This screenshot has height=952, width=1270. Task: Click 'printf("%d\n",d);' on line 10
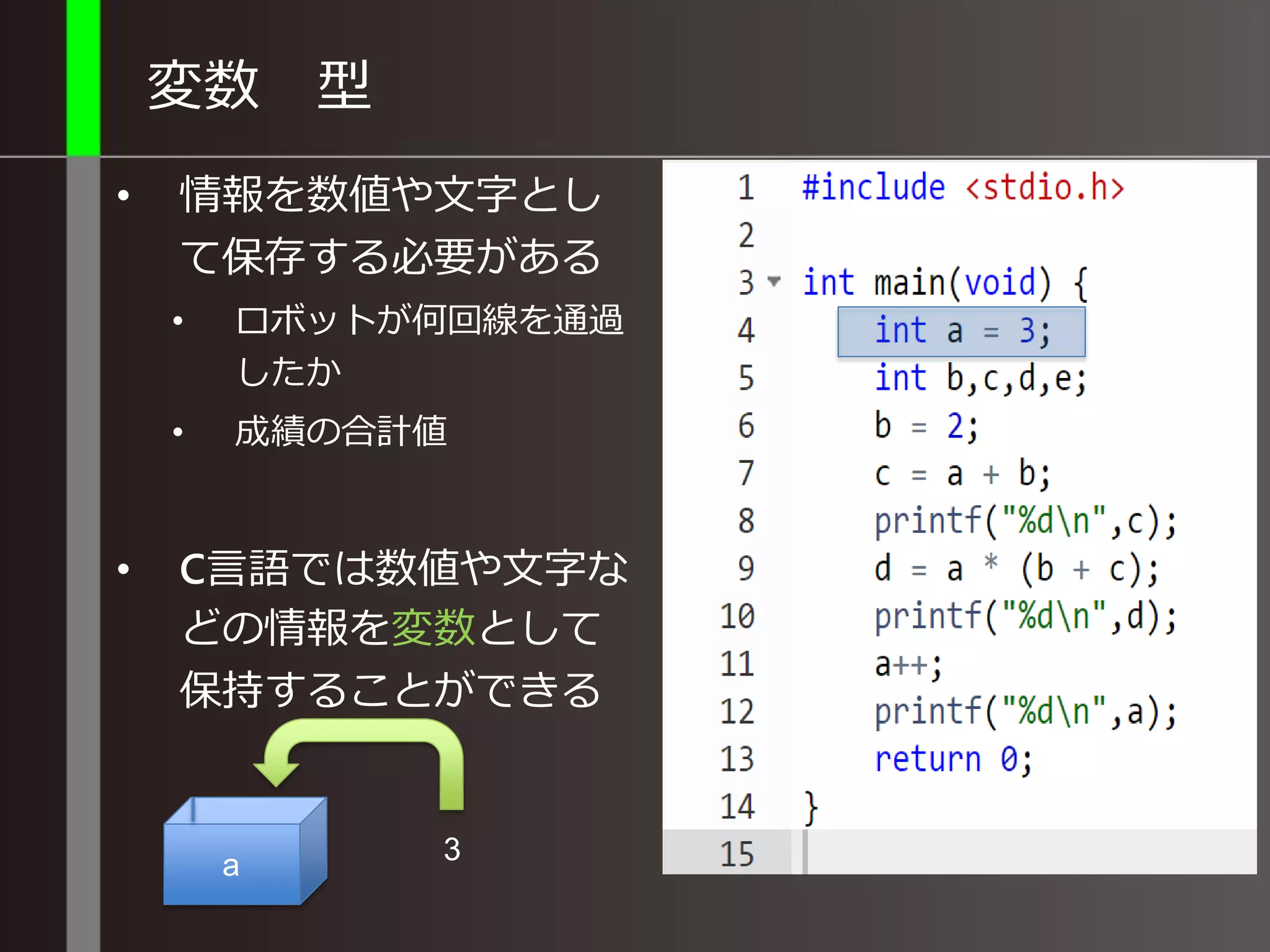(x=1026, y=617)
